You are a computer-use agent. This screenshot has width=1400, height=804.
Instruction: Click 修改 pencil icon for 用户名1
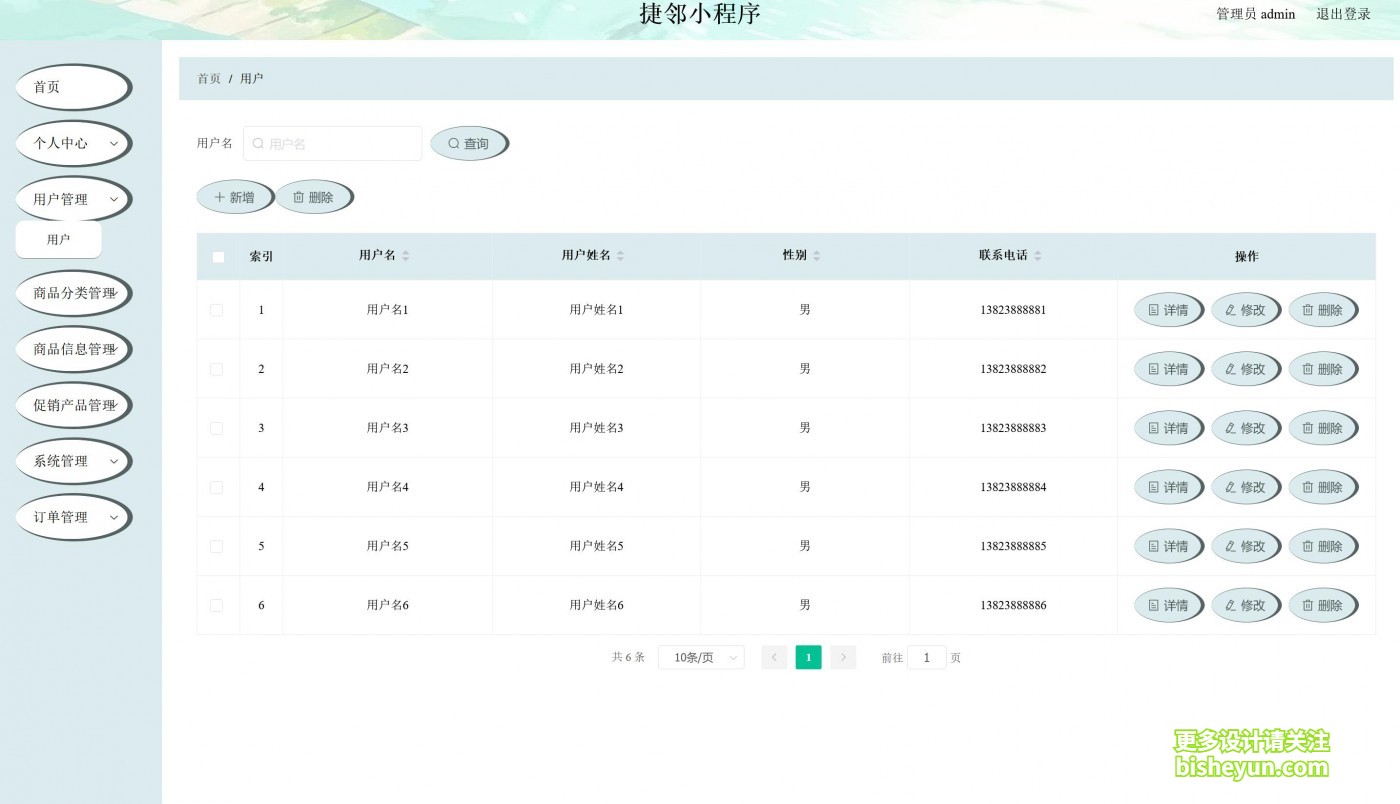(x=1231, y=310)
